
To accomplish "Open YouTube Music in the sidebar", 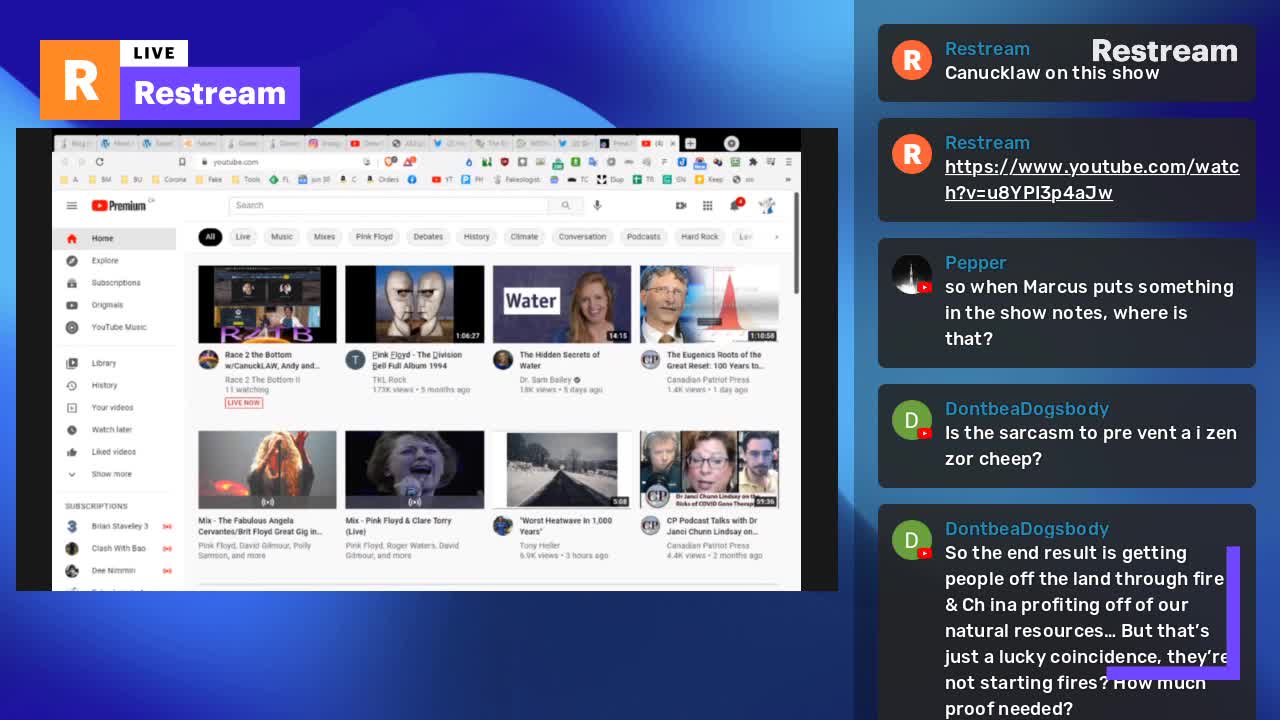I will point(114,327).
